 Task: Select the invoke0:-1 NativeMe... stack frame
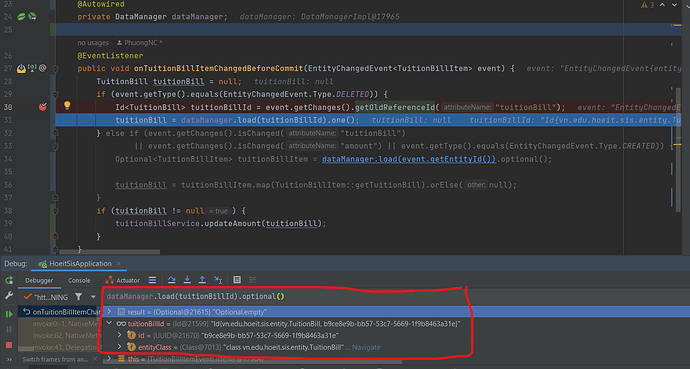pyautogui.click(x=59, y=324)
